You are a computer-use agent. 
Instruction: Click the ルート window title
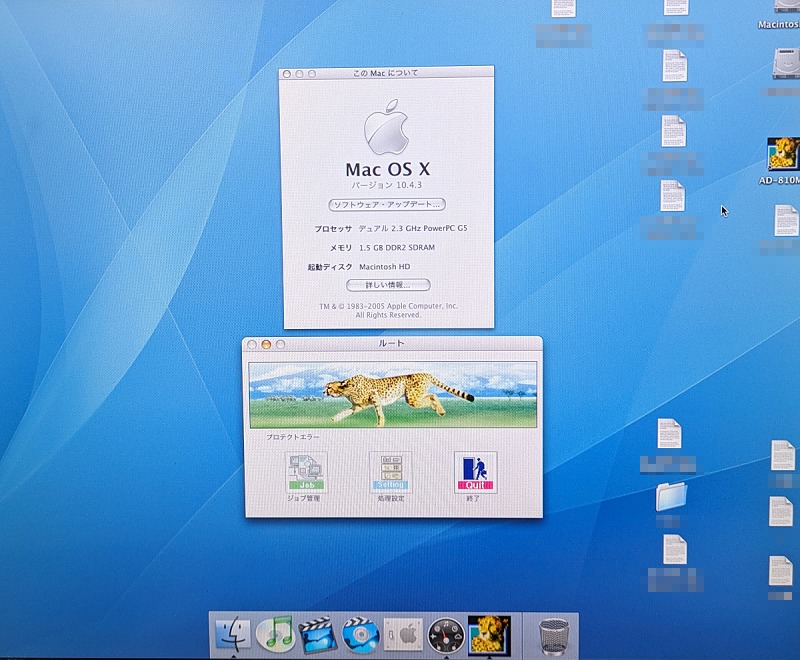pos(391,344)
